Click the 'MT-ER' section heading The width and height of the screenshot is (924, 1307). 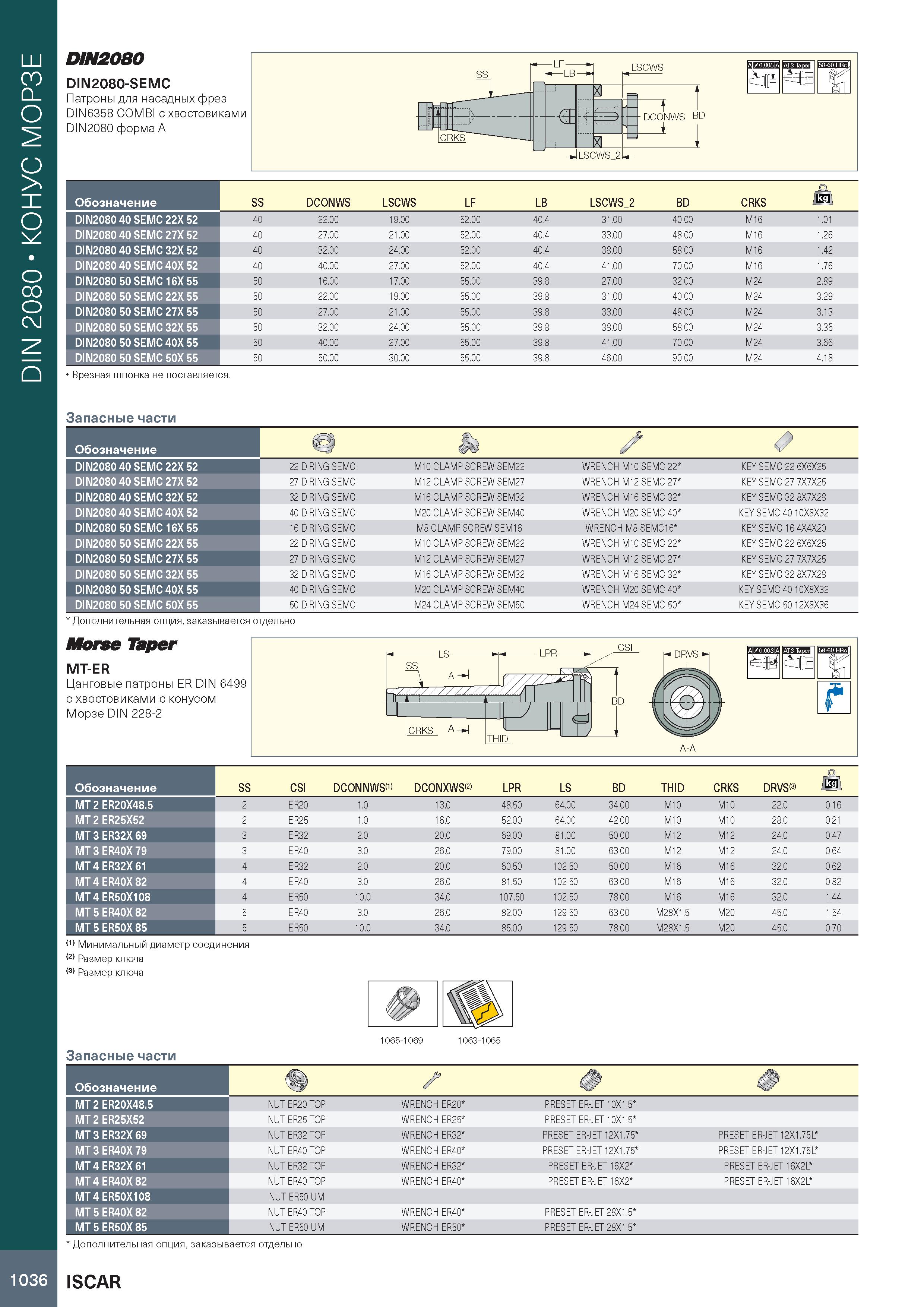88,669
